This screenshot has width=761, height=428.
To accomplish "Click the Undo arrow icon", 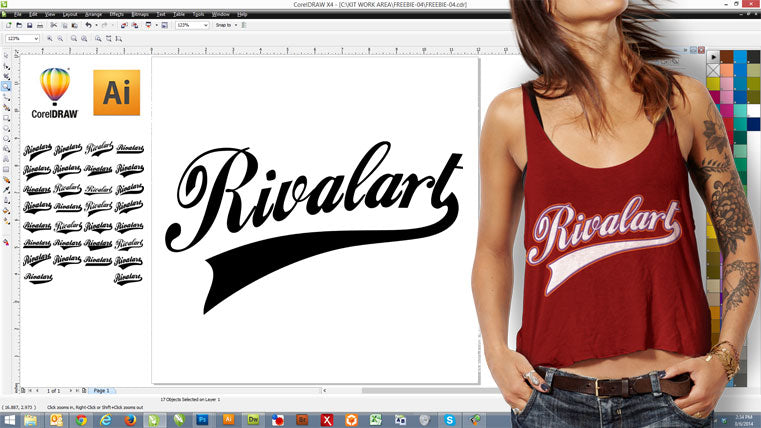I will 88,25.
